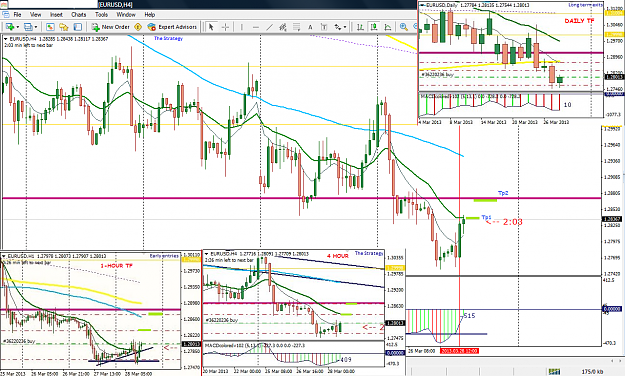Click the EURUSD,H4 window title text
This screenshot has width=625, height=376.
pos(116,4)
